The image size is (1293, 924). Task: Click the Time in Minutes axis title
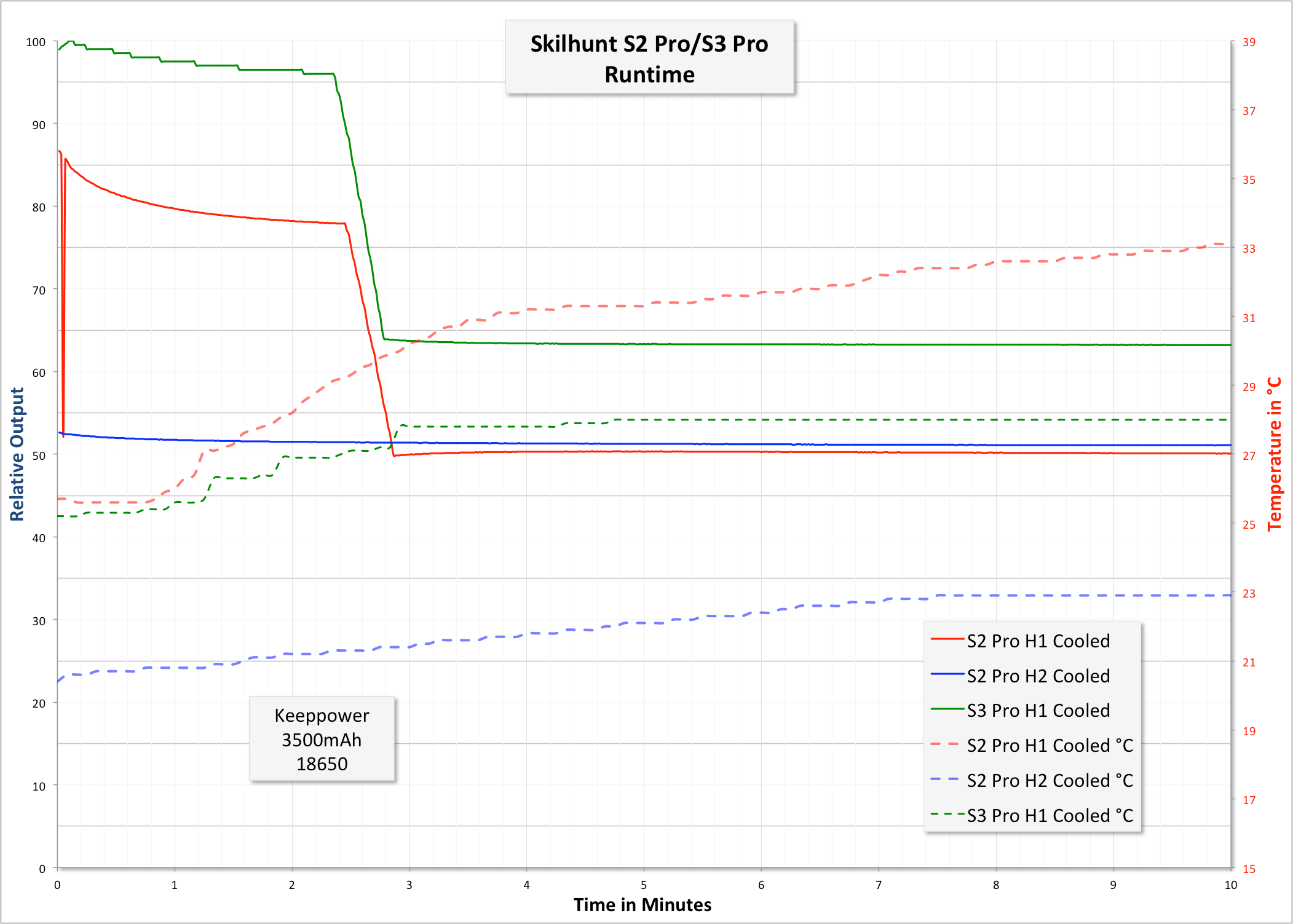click(x=642, y=905)
